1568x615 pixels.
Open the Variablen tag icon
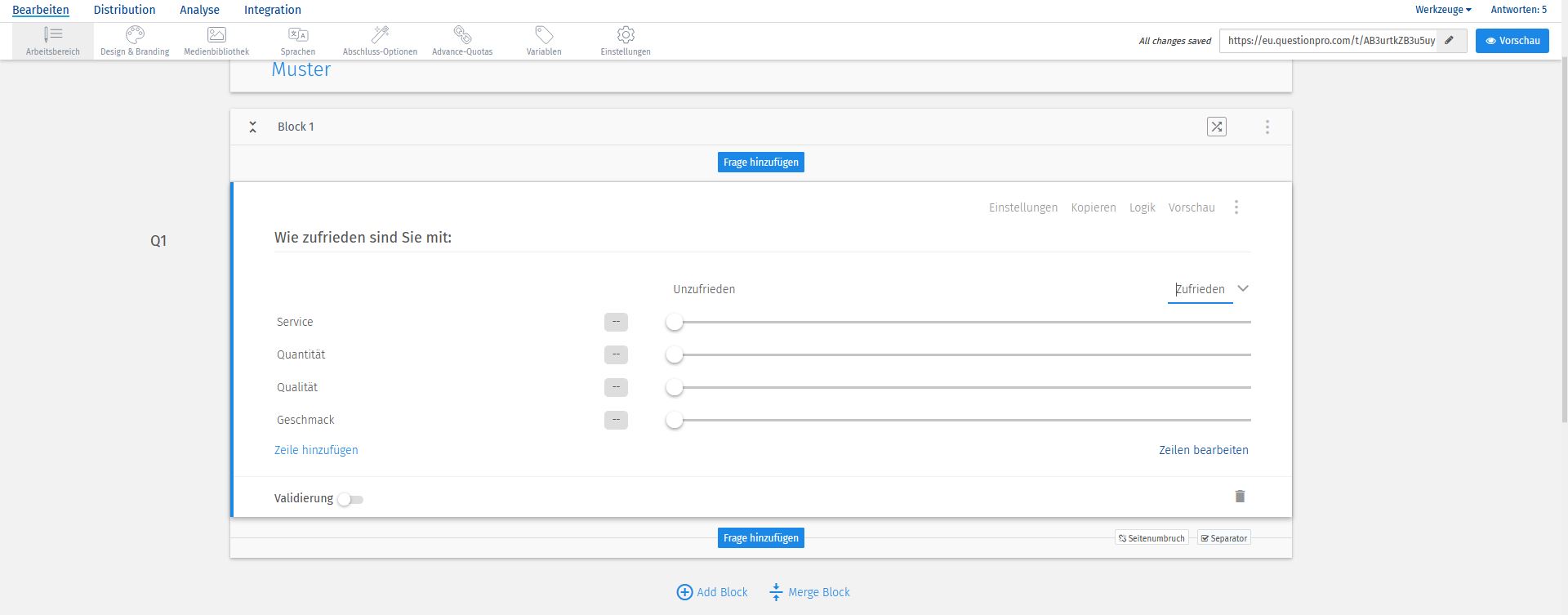pyautogui.click(x=544, y=34)
